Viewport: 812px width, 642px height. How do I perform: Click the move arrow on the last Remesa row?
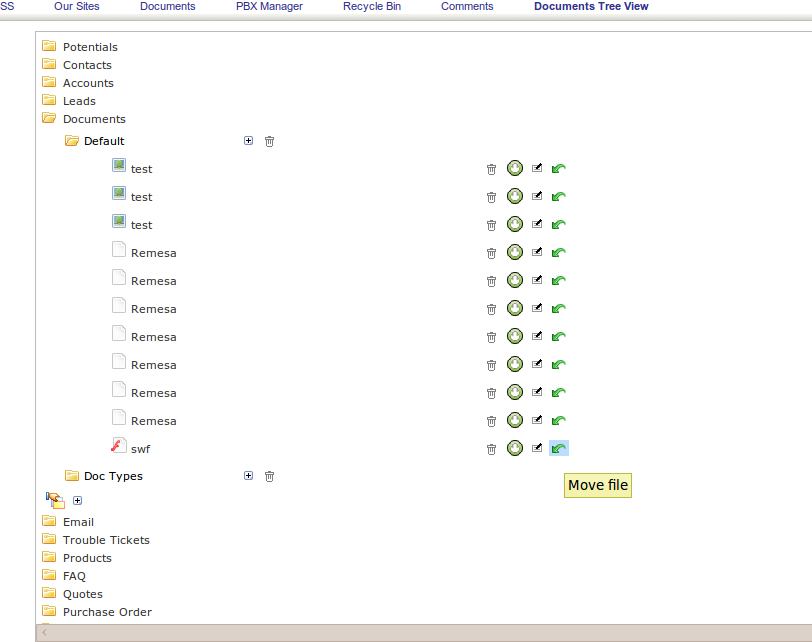559,421
